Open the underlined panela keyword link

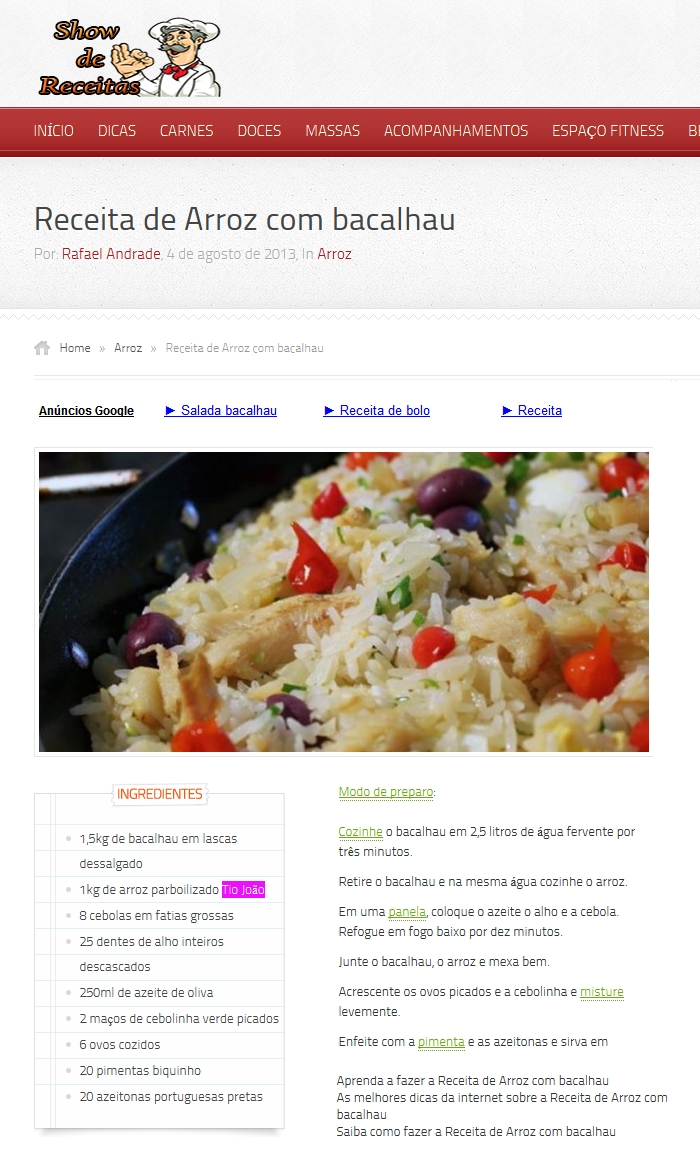tap(407, 911)
